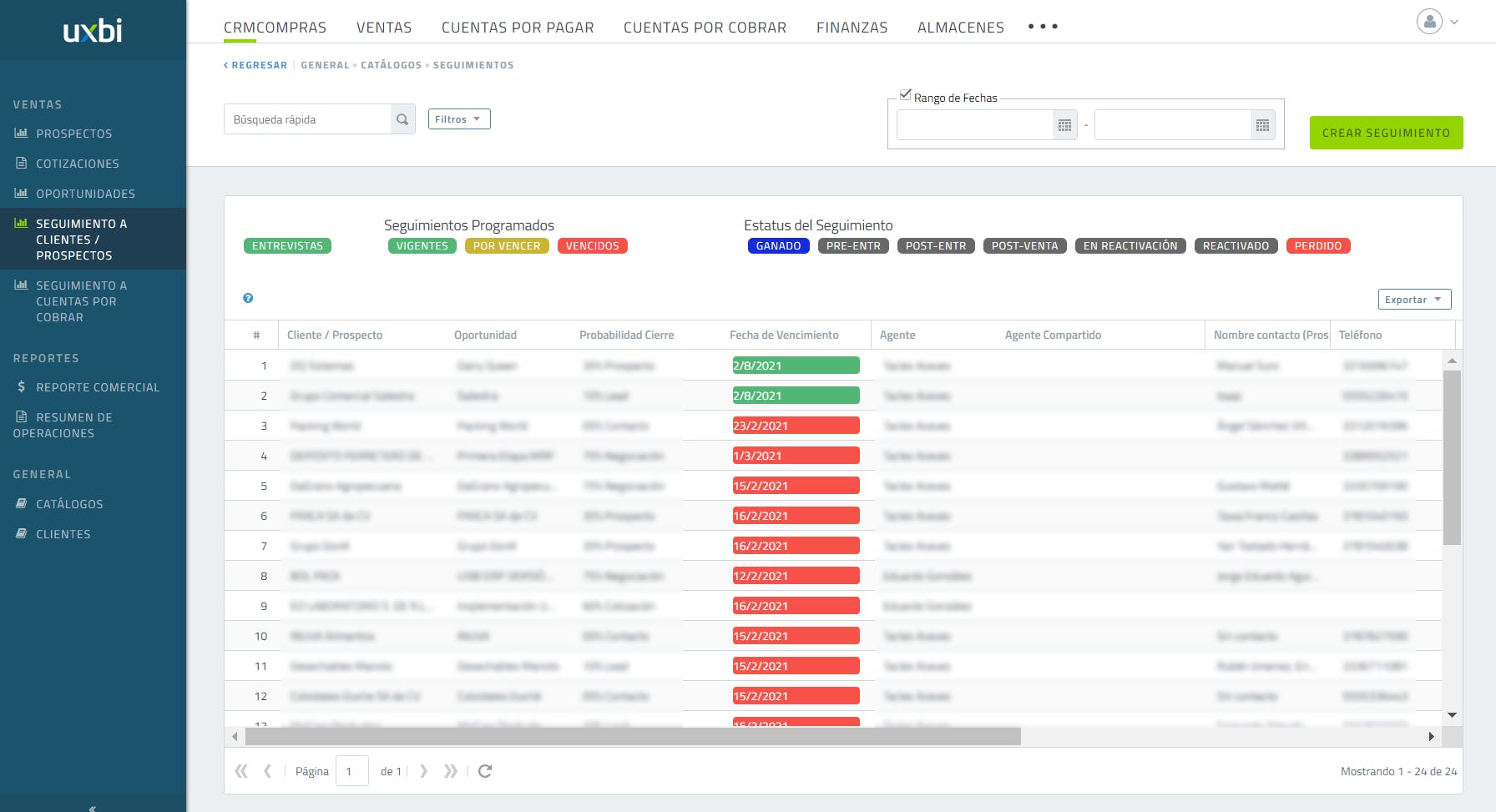Viewport: 1496px width, 812px height.
Task: Click the Resumen de Operaciones document icon
Action: point(22,416)
